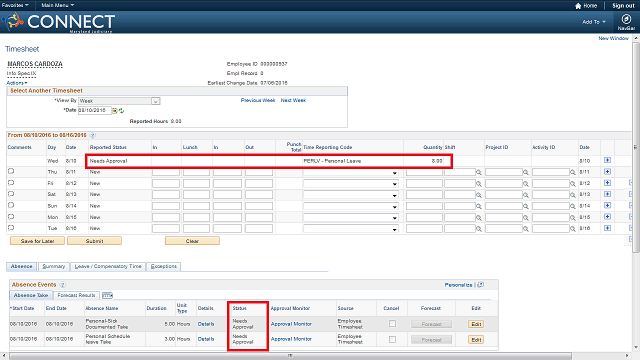Open comment bubble for Tue 8/16
Screen dimensions: 640x360
11,228
